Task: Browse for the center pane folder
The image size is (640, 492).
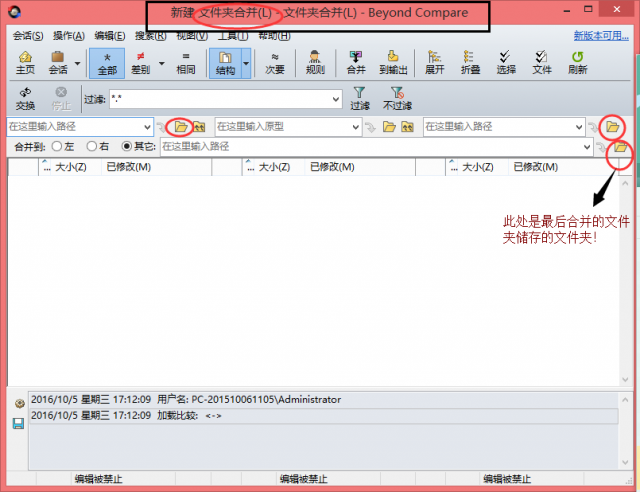Action: 389,127
